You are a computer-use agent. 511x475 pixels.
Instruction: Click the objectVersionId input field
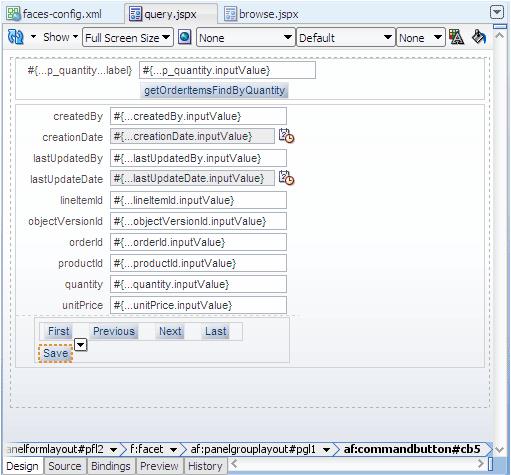pos(198,221)
